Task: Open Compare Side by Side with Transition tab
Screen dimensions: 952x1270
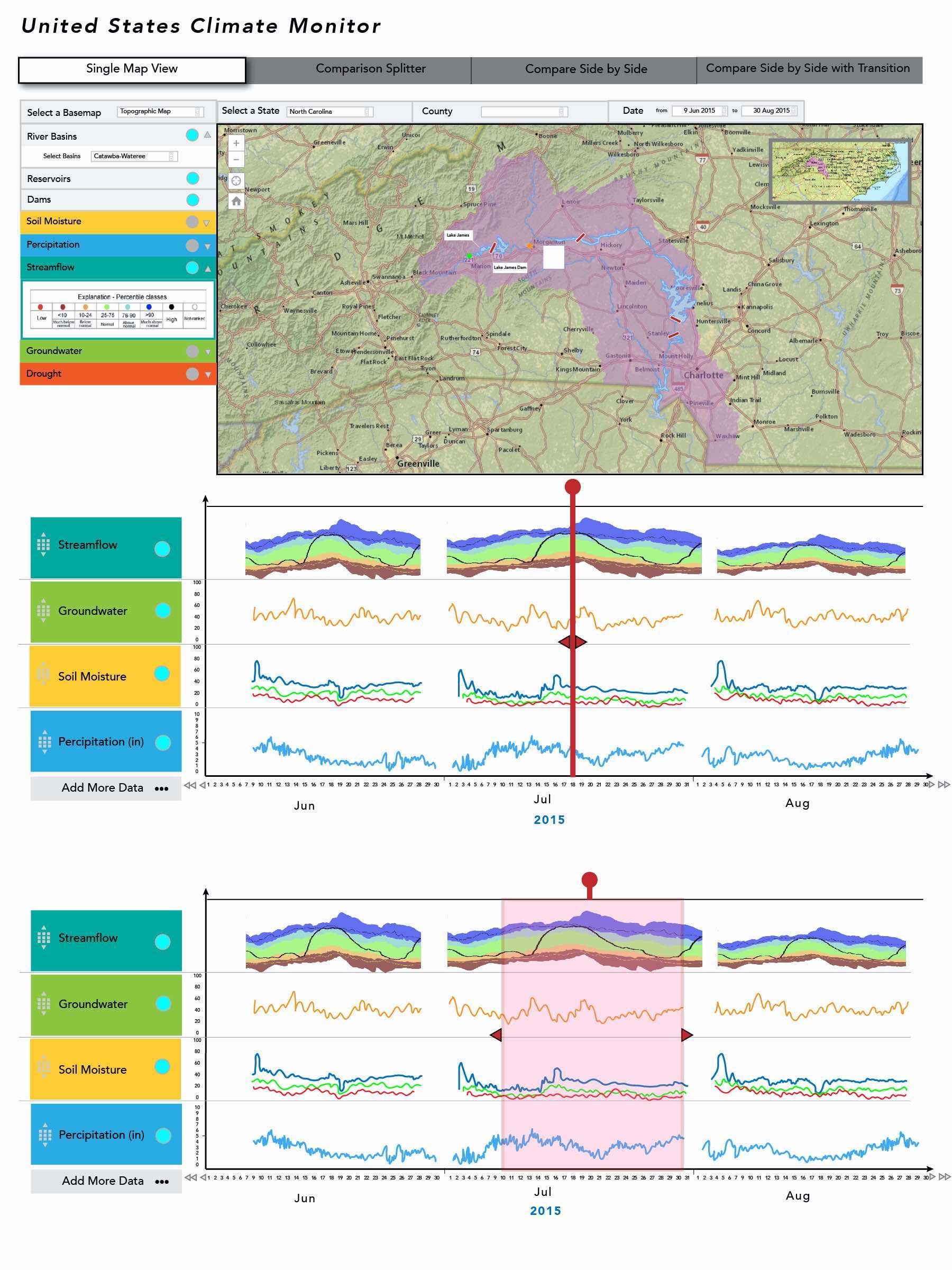Action: pyautogui.click(x=809, y=69)
